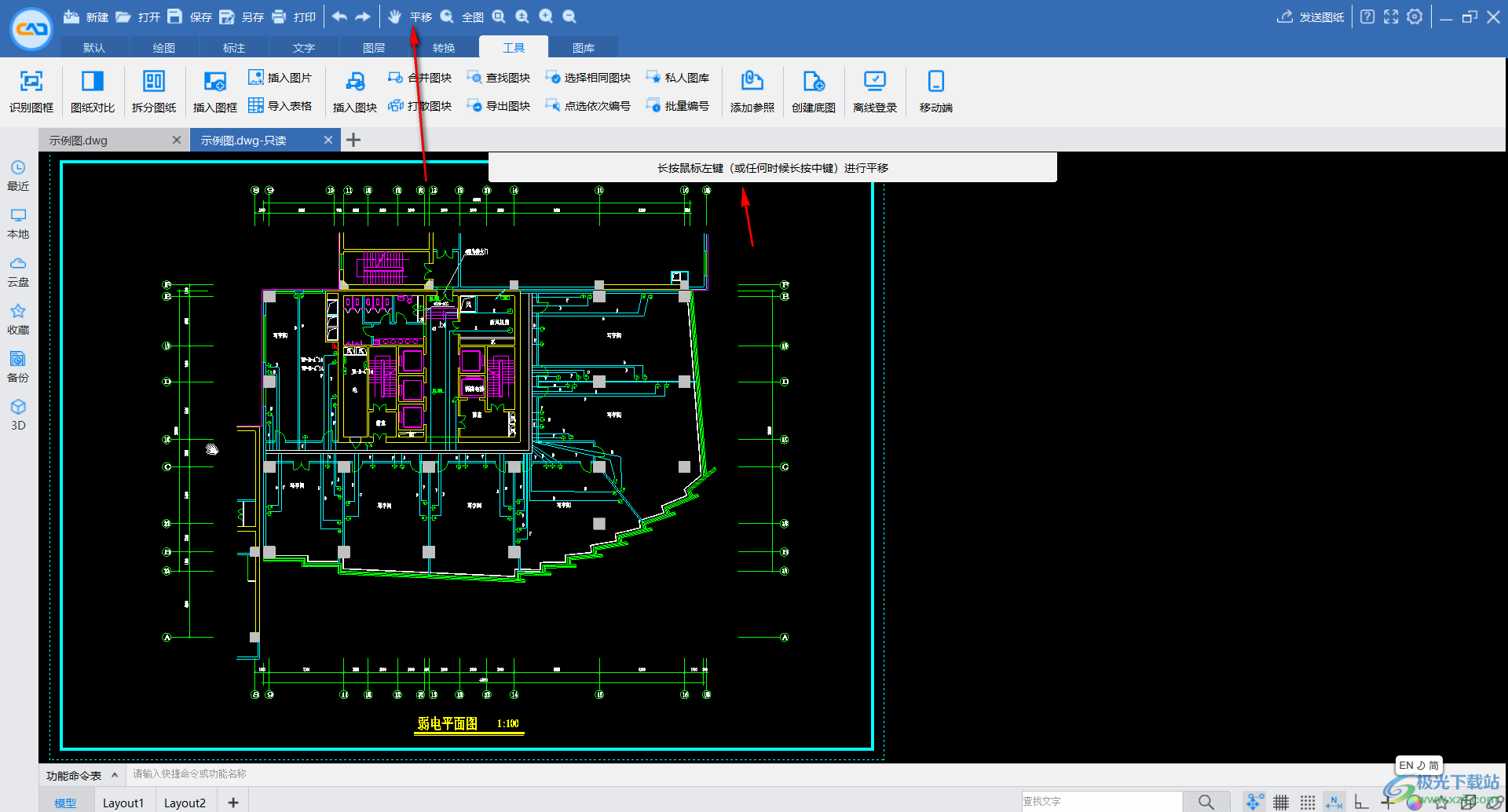This screenshot has width=1508, height=812.
Task: Toggle fullscreen mode icon
Action: click(x=1391, y=16)
